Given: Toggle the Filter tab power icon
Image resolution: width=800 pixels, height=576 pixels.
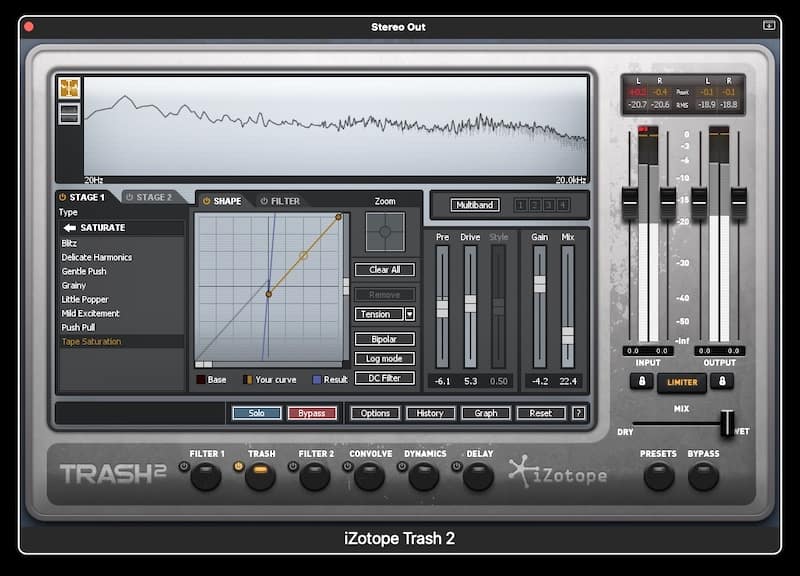Looking at the screenshot, I should pyautogui.click(x=264, y=201).
